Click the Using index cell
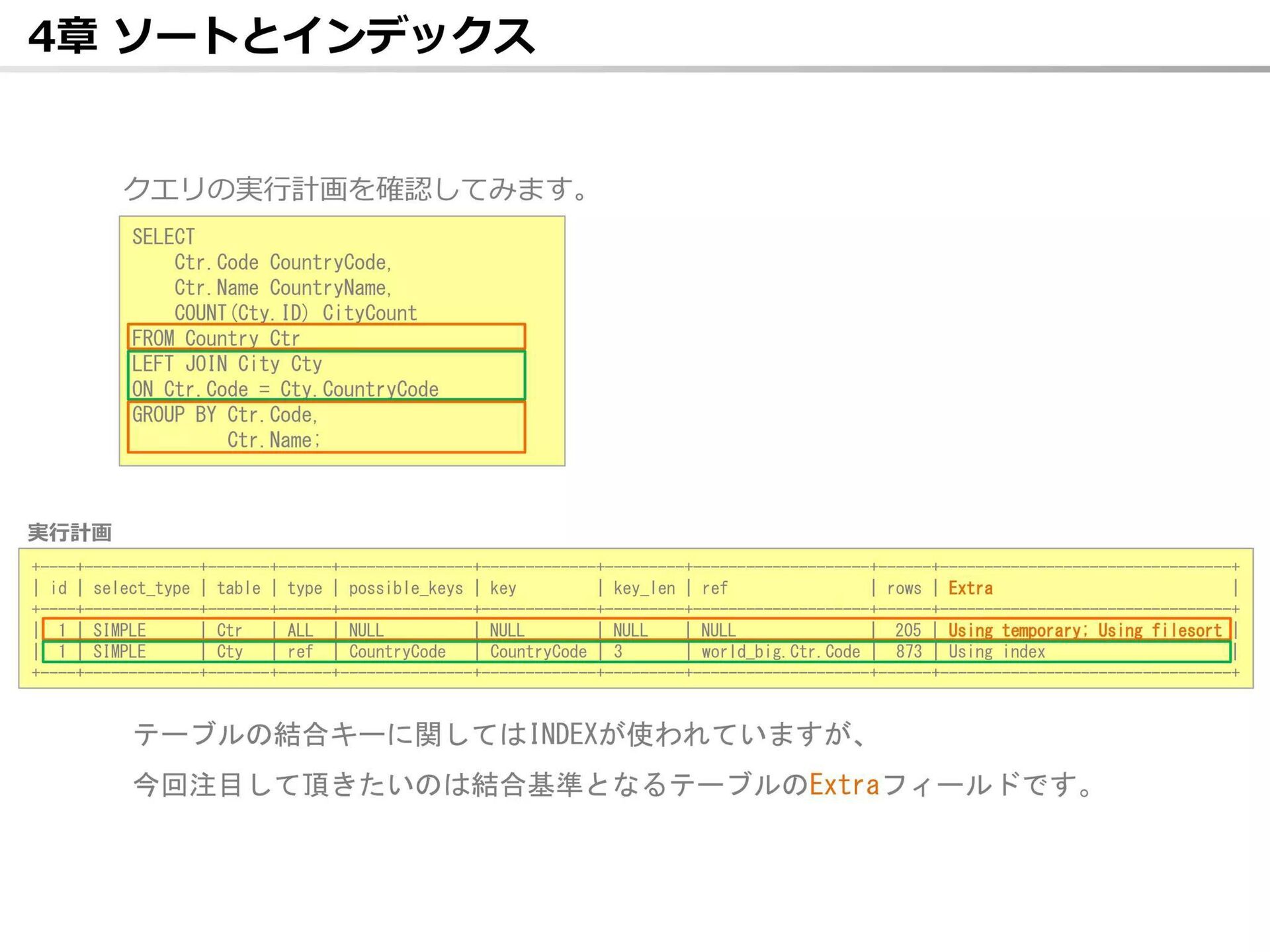Screen dimensions: 1270x952 click(x=997, y=652)
